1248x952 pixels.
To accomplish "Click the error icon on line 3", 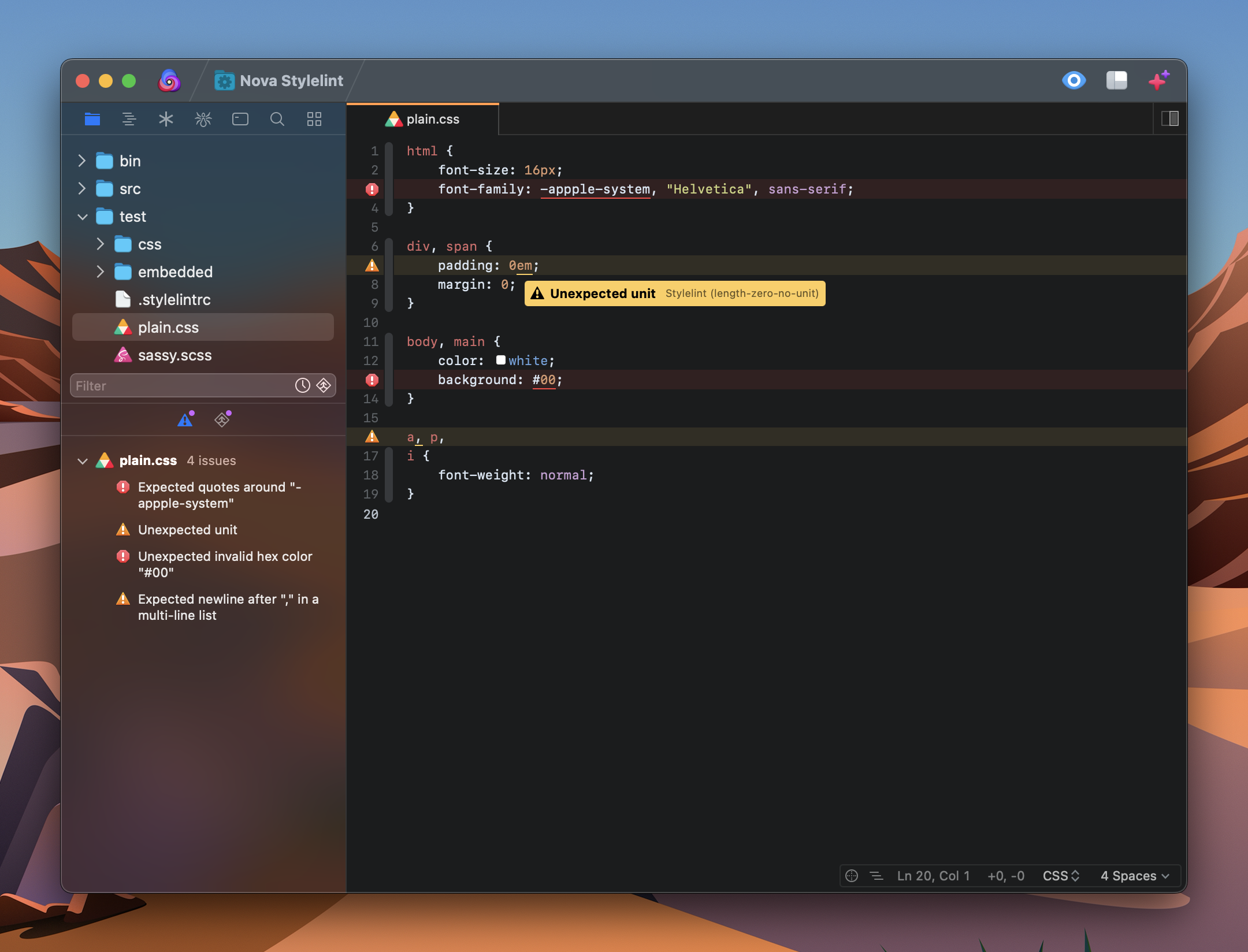I will click(x=372, y=189).
